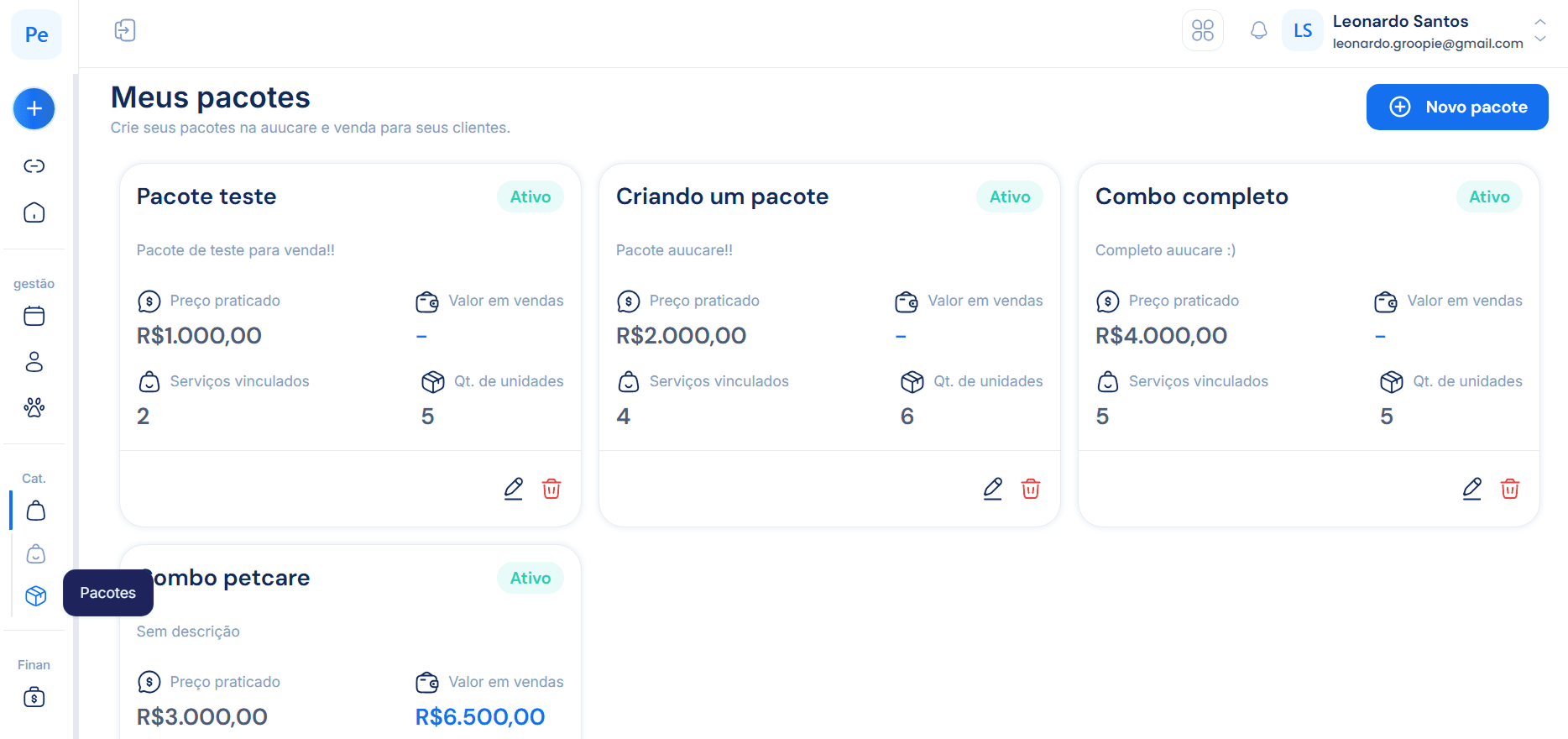Edit the Criando um pacote package

[993, 489]
